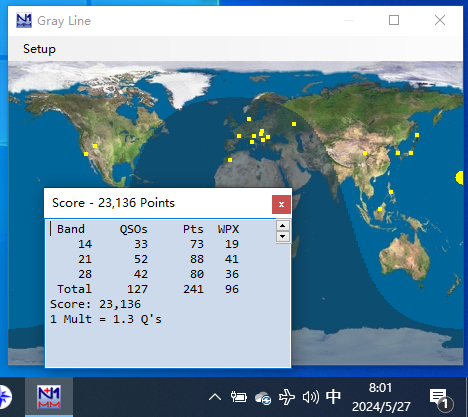
Task: Switch the Chinese input method indicator
Action: [x=333, y=397]
